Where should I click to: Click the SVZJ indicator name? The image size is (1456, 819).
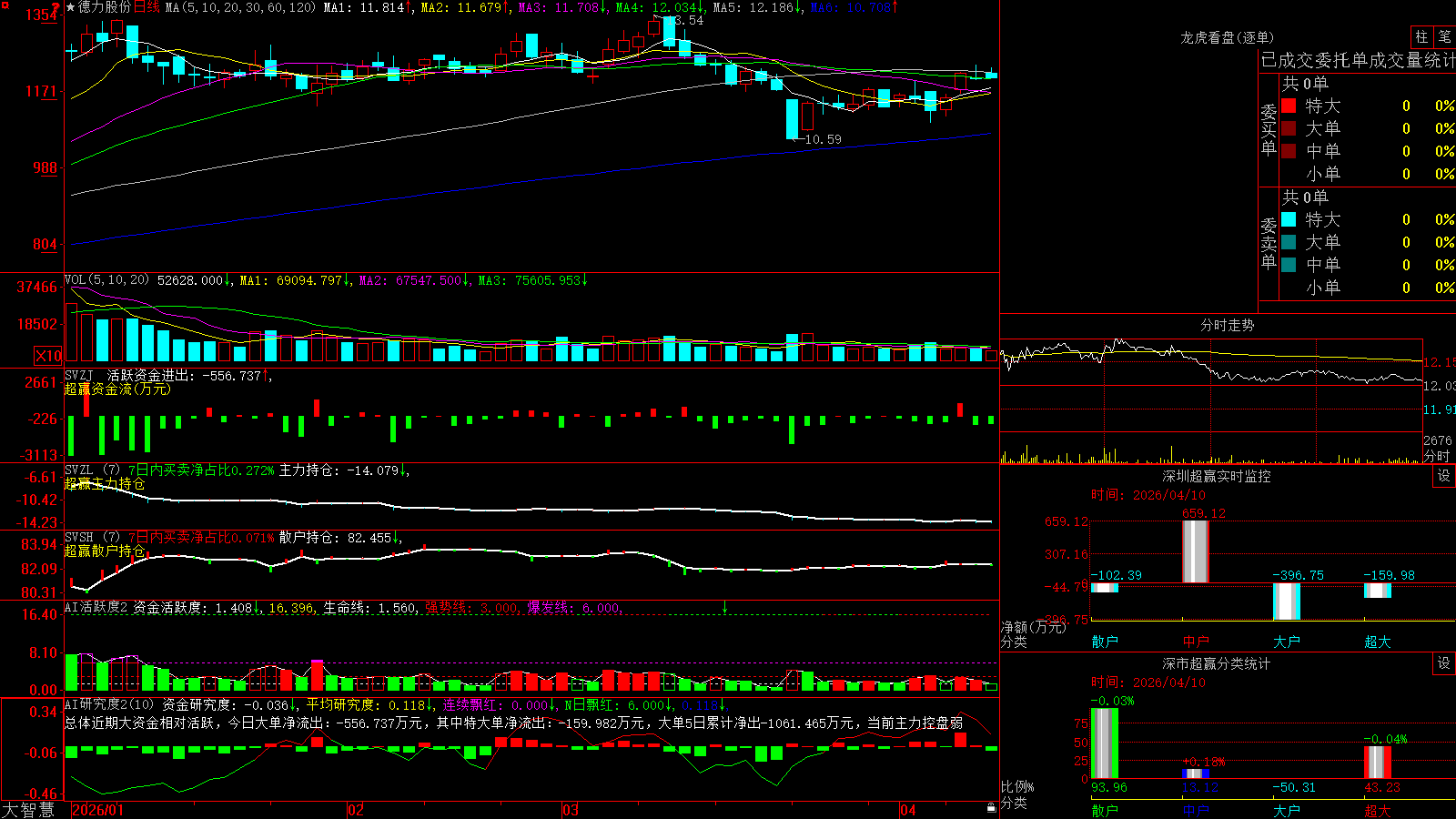79,375
